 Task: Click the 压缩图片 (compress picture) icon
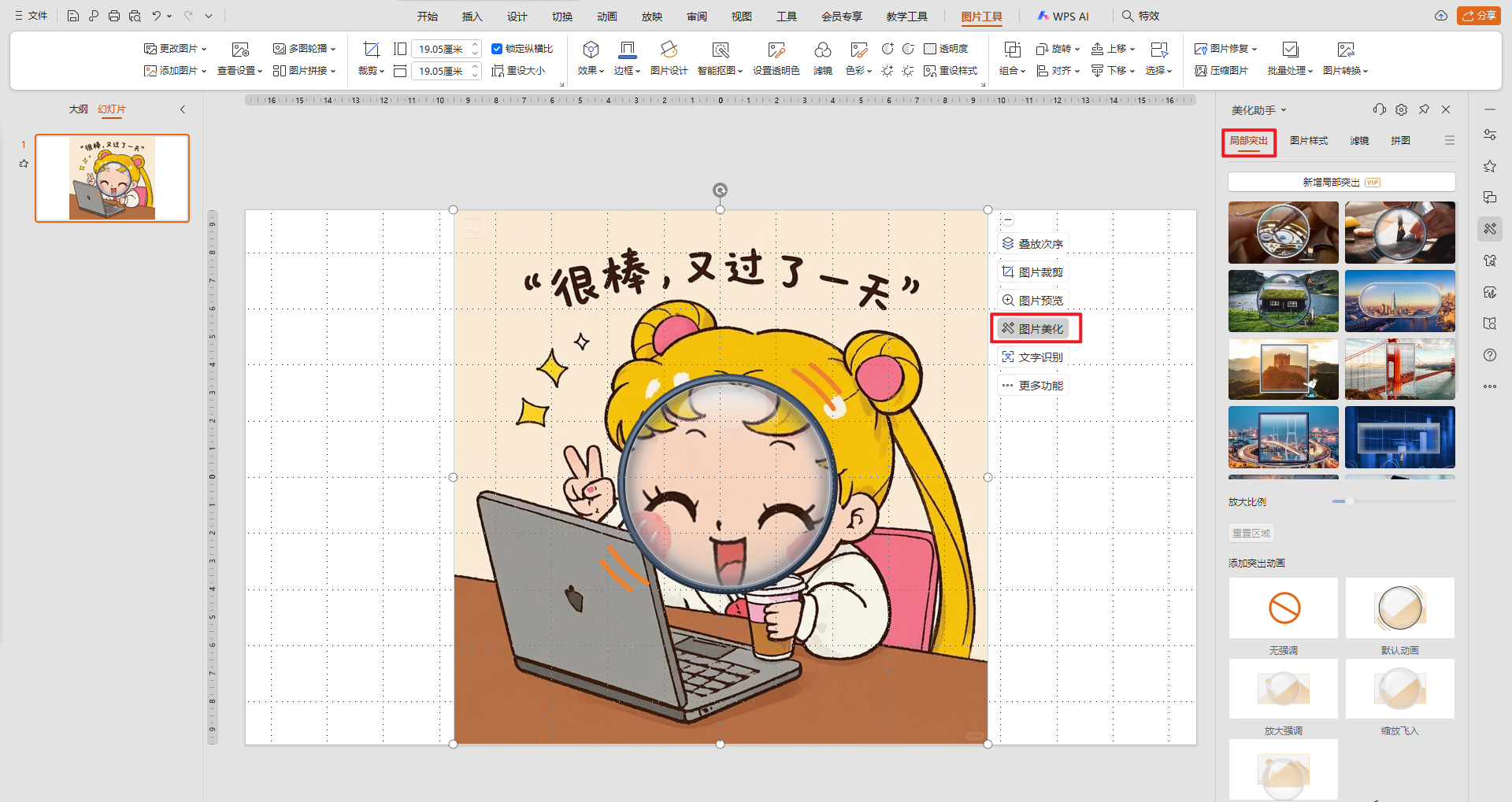pos(1221,70)
